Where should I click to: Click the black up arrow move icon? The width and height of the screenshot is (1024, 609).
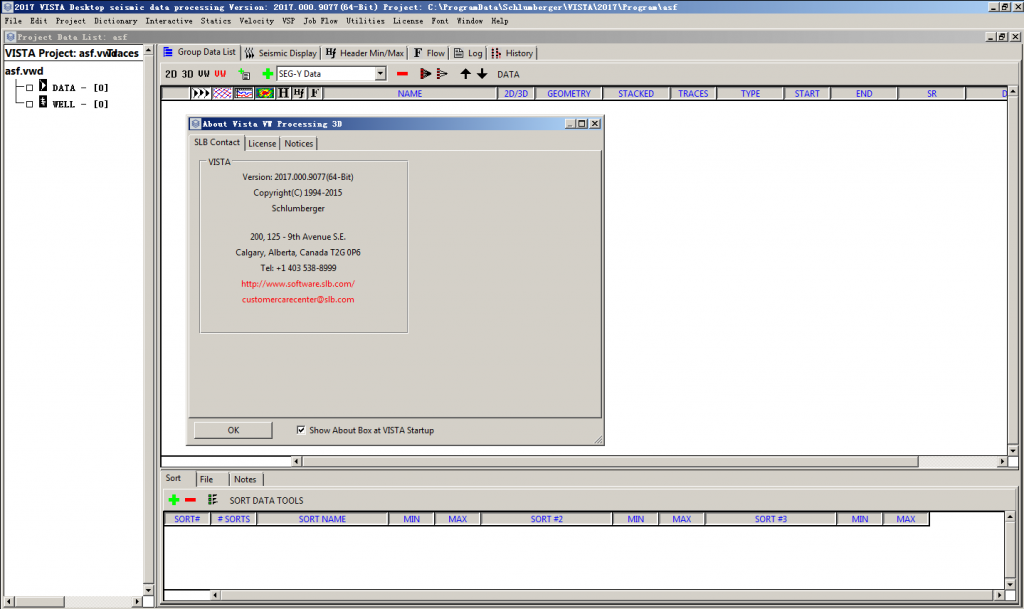(465, 74)
